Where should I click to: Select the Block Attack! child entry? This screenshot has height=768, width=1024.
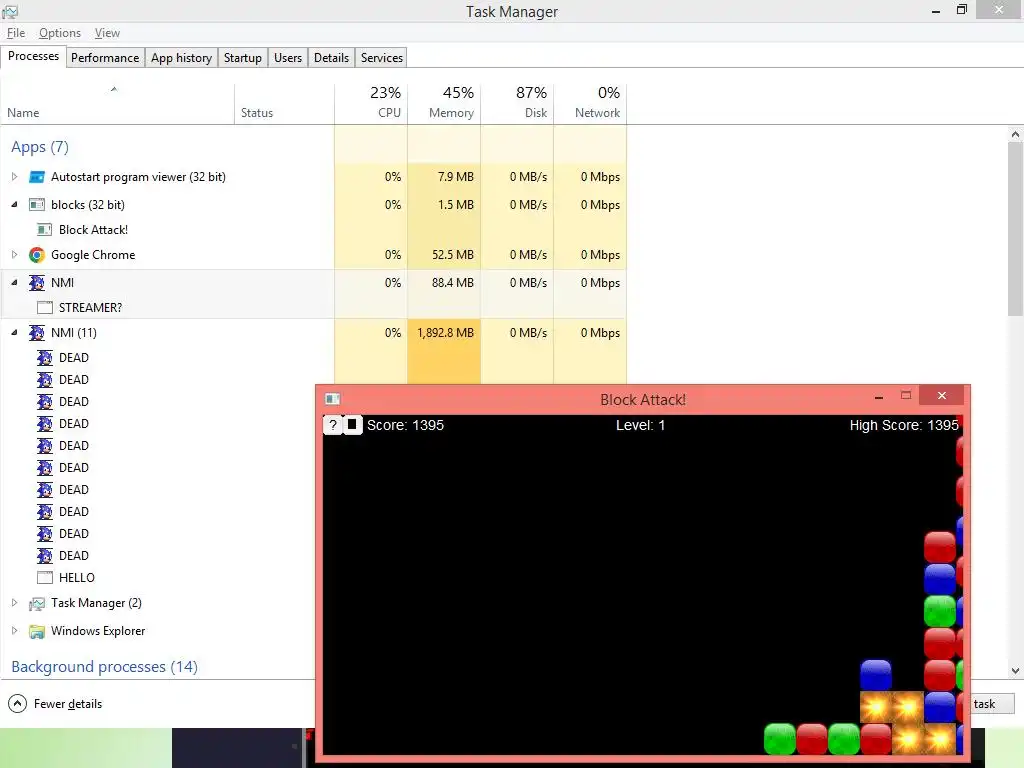(93, 230)
